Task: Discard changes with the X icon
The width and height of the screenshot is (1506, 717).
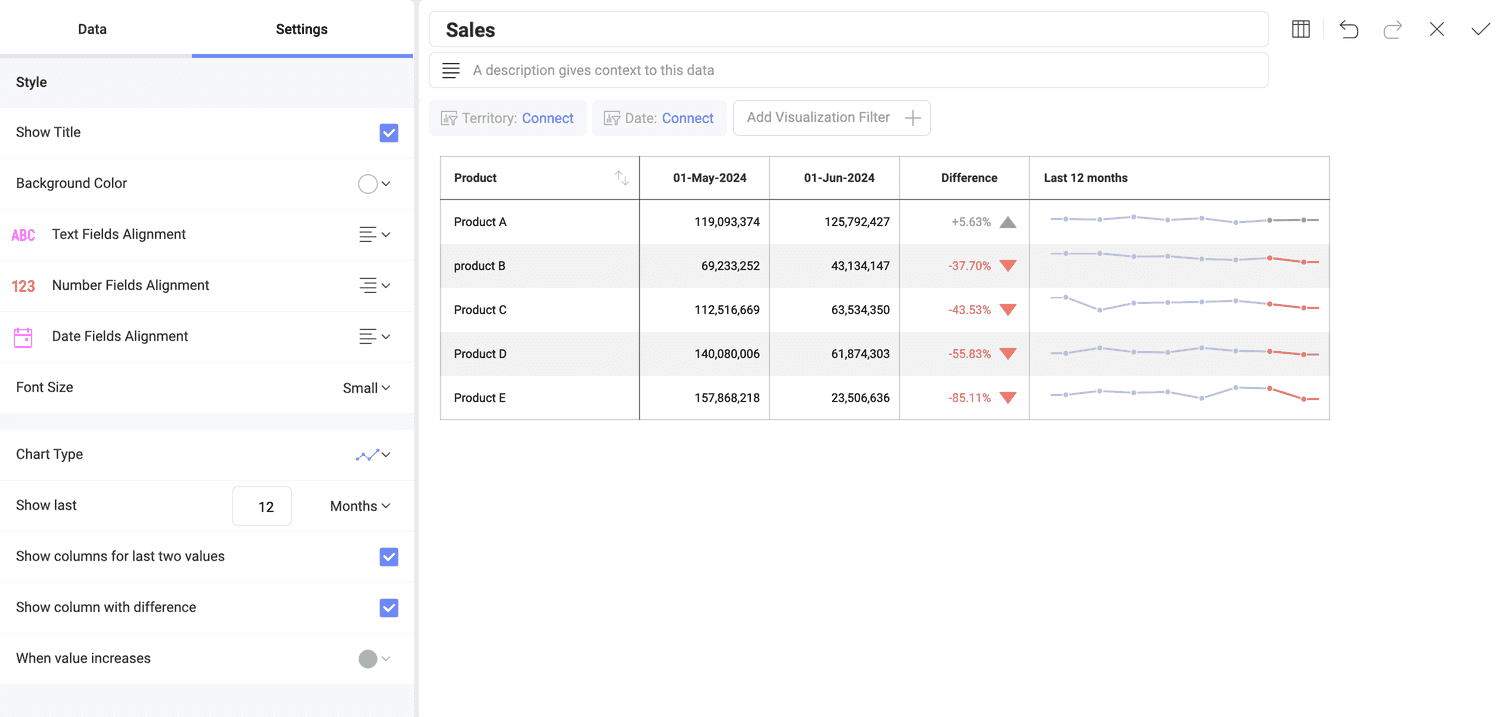Action: [x=1437, y=29]
